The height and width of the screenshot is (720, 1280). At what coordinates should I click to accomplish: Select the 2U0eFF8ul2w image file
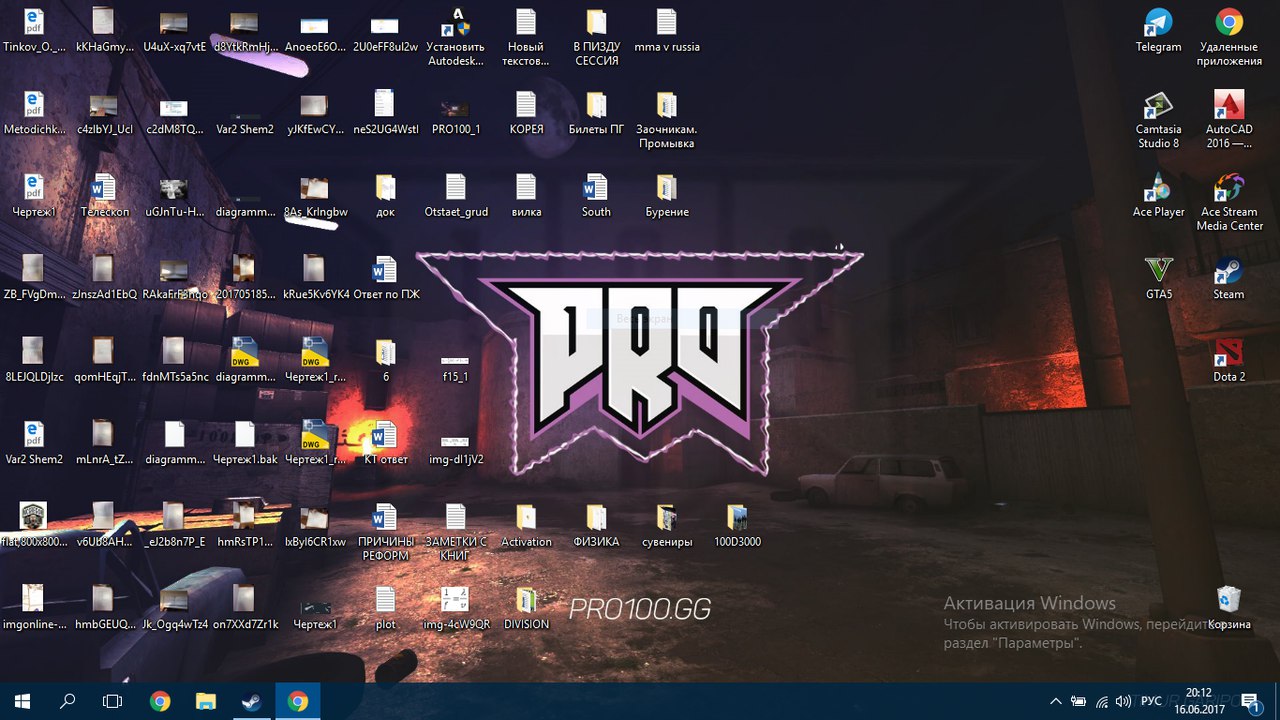pyautogui.click(x=385, y=32)
